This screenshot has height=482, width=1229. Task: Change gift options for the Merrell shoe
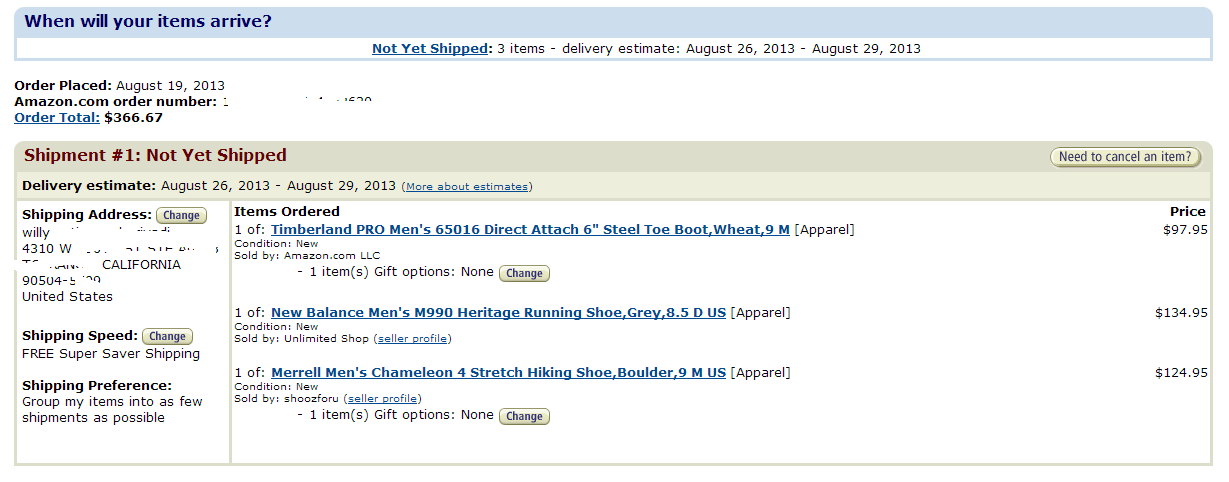pos(524,416)
